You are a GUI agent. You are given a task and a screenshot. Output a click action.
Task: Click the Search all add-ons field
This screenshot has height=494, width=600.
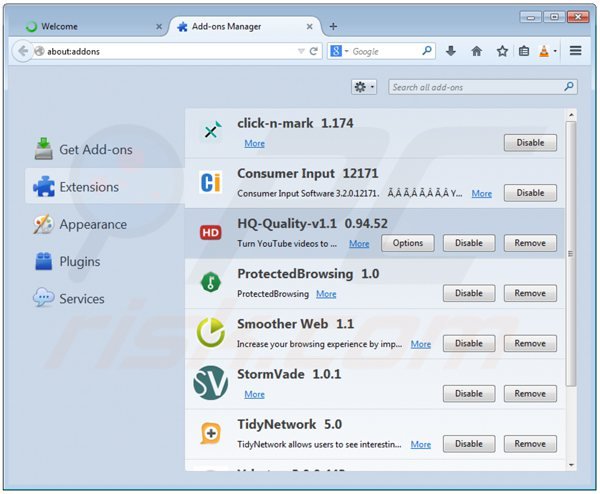(476, 88)
